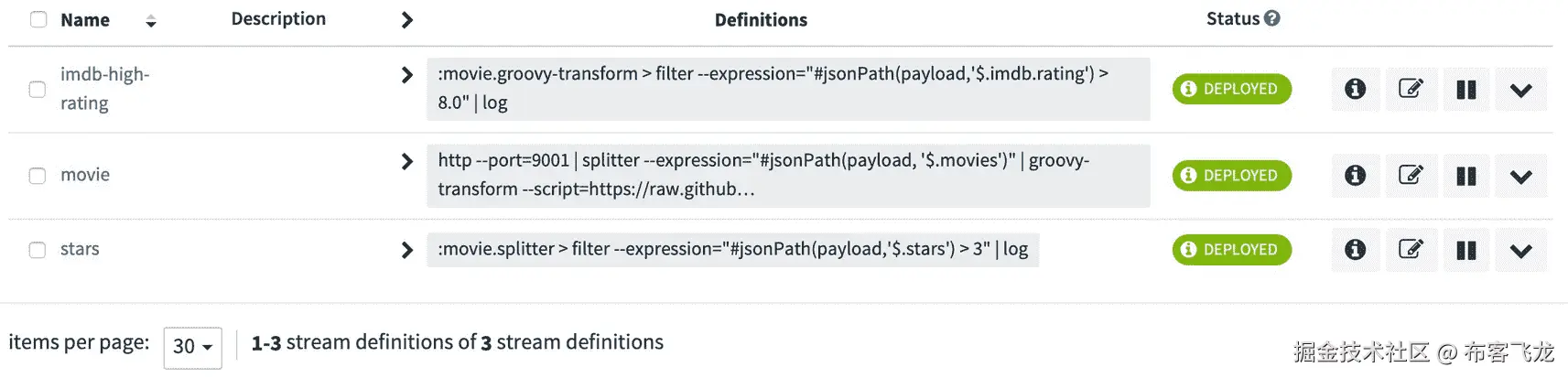Image resolution: width=1568 pixels, height=378 pixels.
Task: Undeploy the imdb-high-rating stream with pause icon
Action: [x=1465, y=90]
